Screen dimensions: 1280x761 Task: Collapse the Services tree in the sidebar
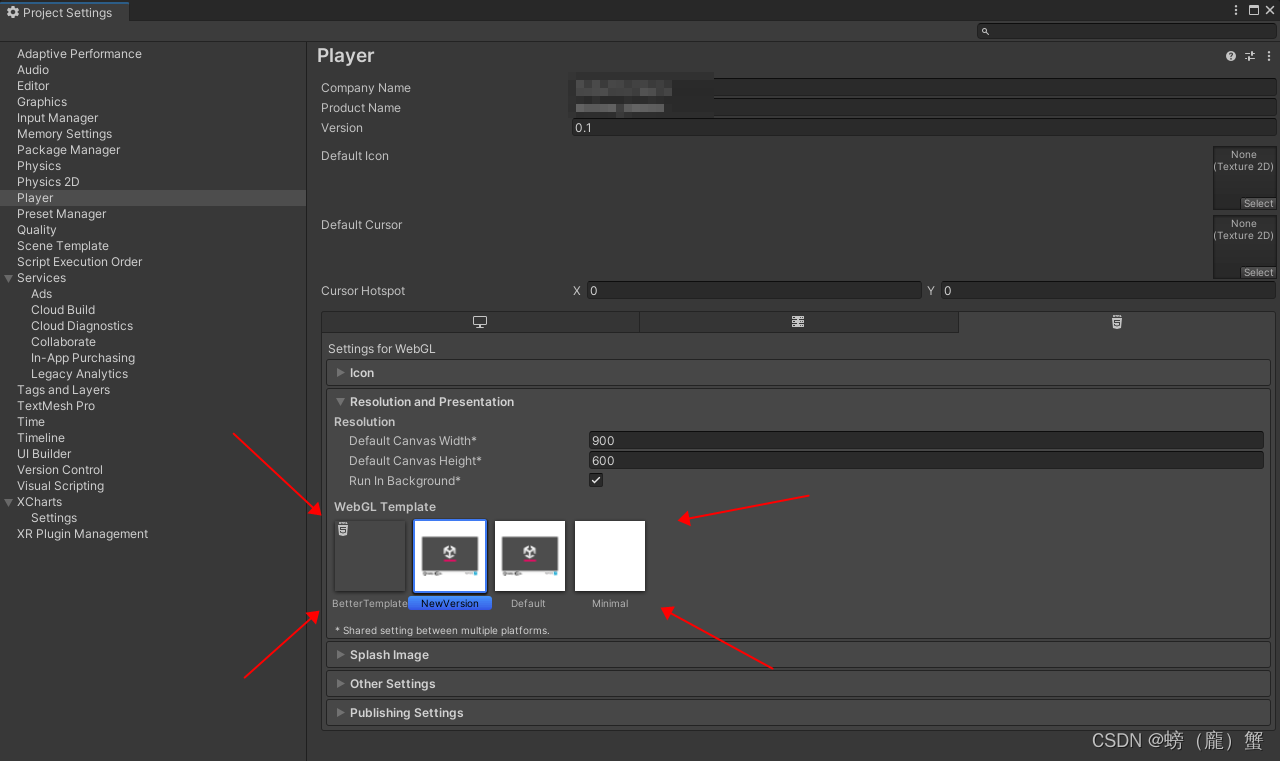tap(9, 277)
